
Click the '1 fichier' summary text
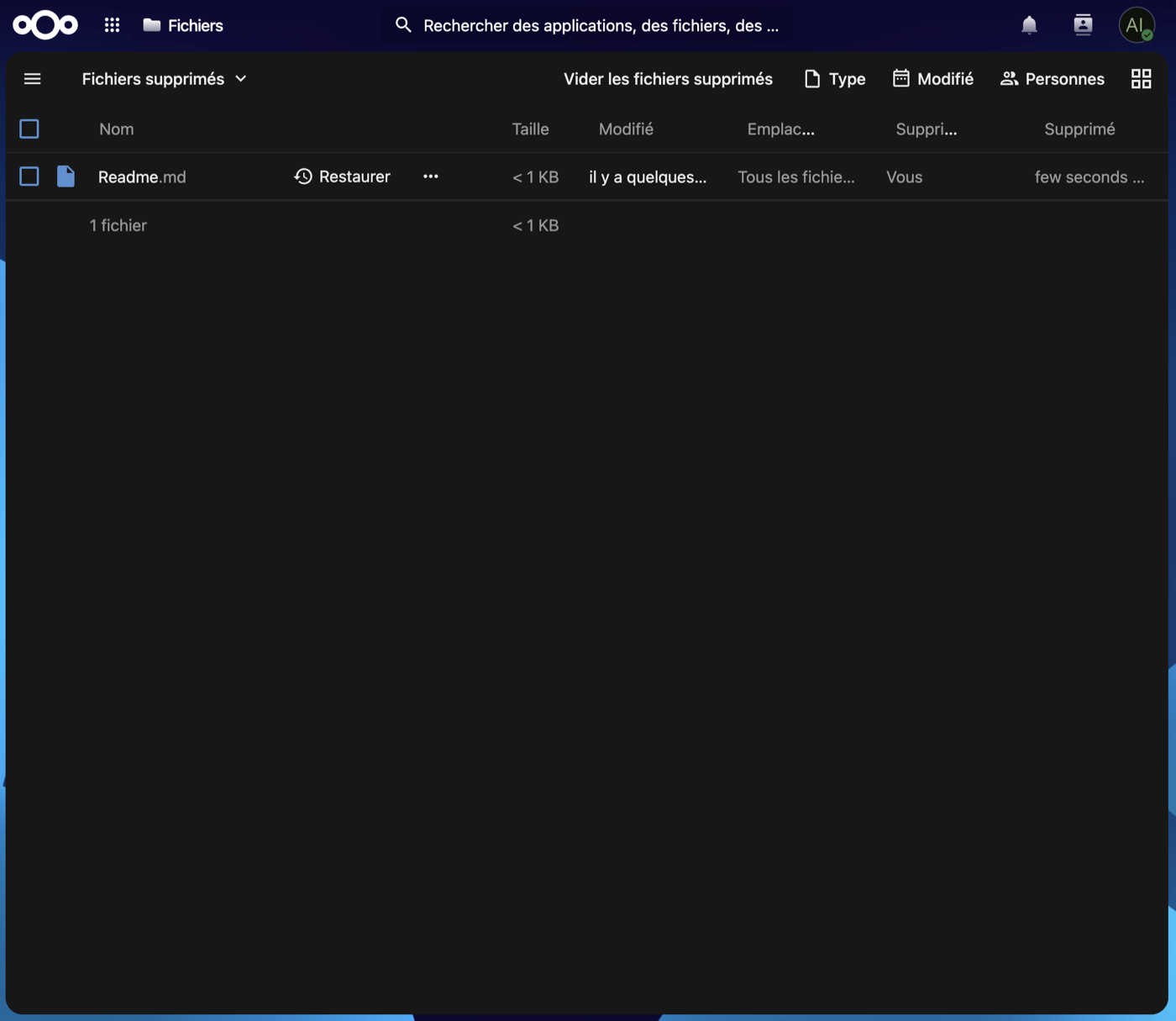point(118,225)
